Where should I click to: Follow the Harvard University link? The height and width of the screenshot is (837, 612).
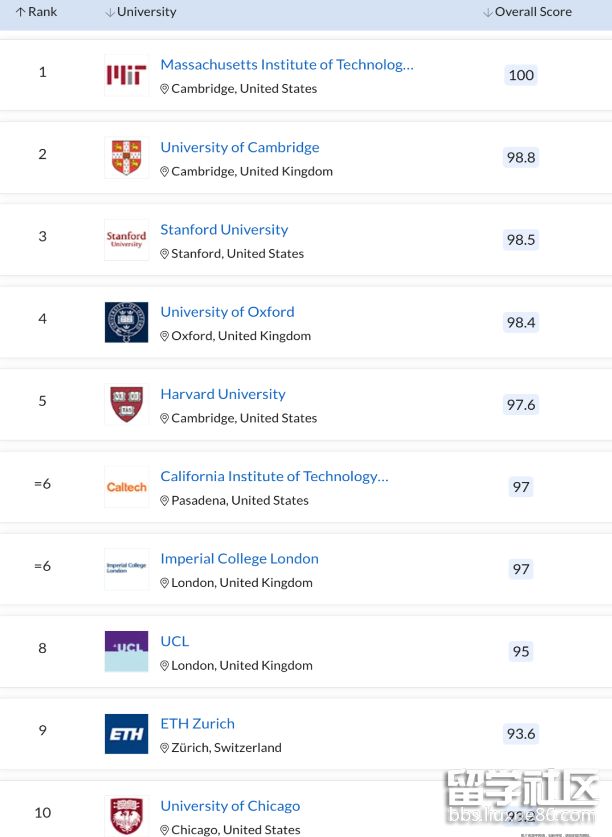click(223, 394)
